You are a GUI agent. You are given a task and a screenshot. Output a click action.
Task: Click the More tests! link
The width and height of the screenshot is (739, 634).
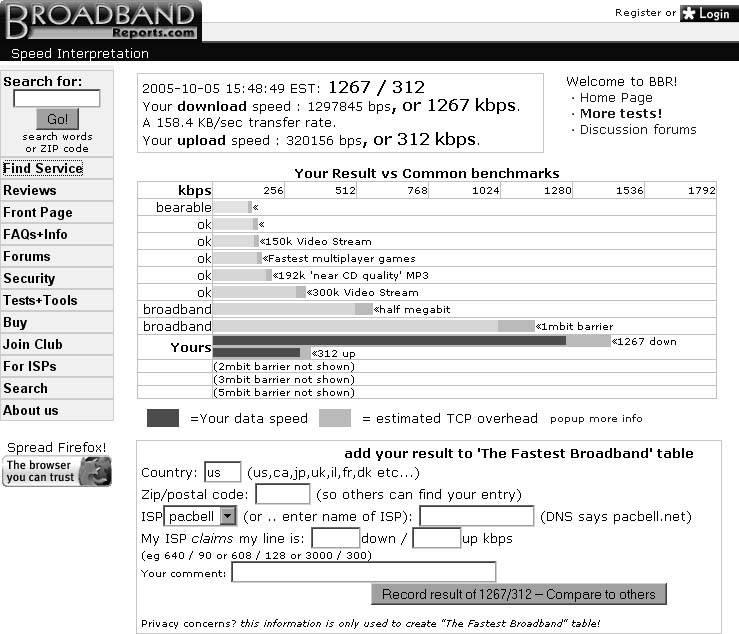621,114
